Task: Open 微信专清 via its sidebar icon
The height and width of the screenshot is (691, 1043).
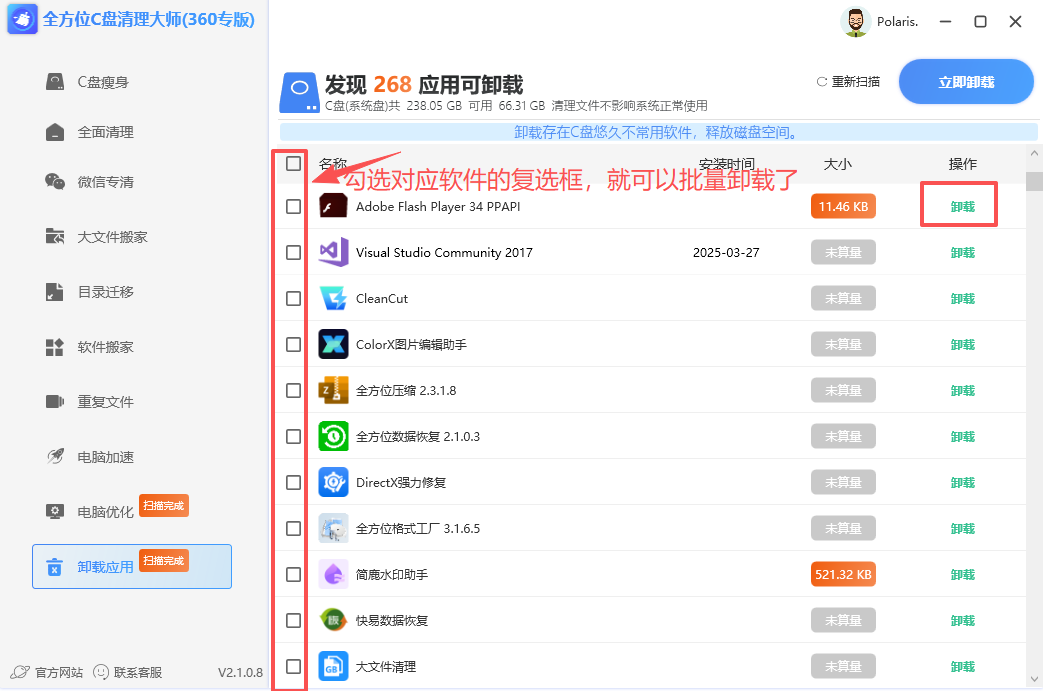Action: [x=54, y=183]
